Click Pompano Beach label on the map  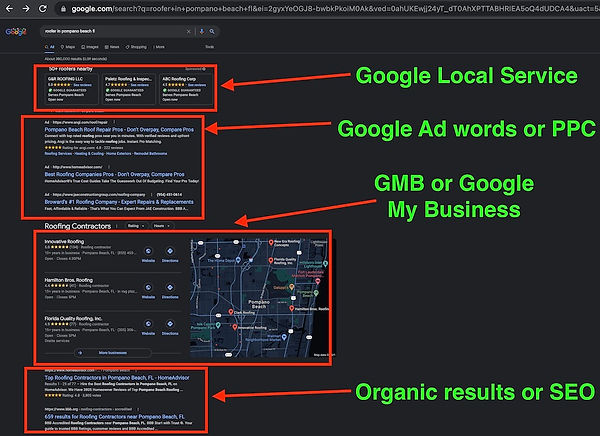click(x=259, y=304)
